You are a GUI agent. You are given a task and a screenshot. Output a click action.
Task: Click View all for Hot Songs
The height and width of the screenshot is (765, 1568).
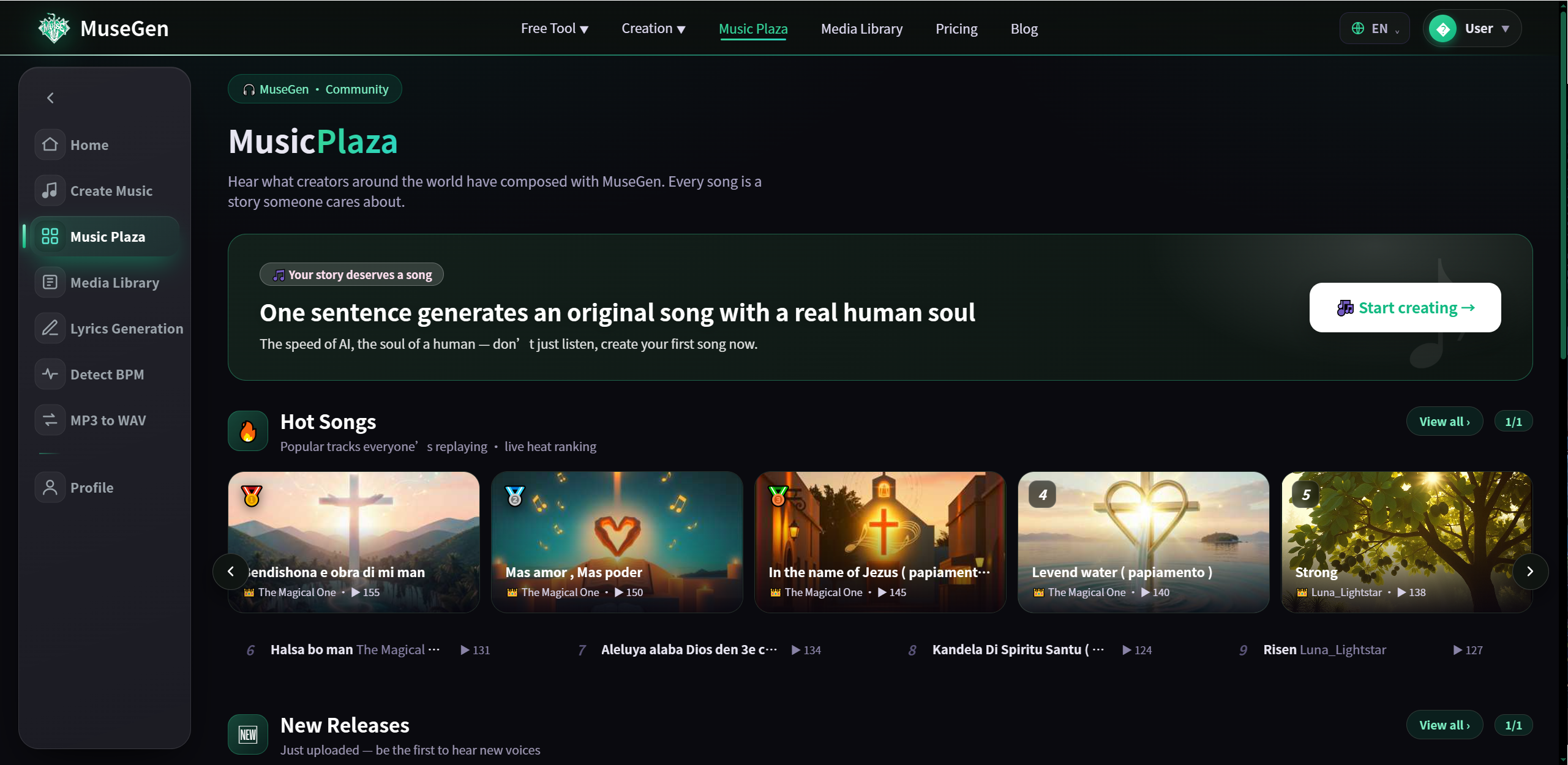tap(1444, 422)
